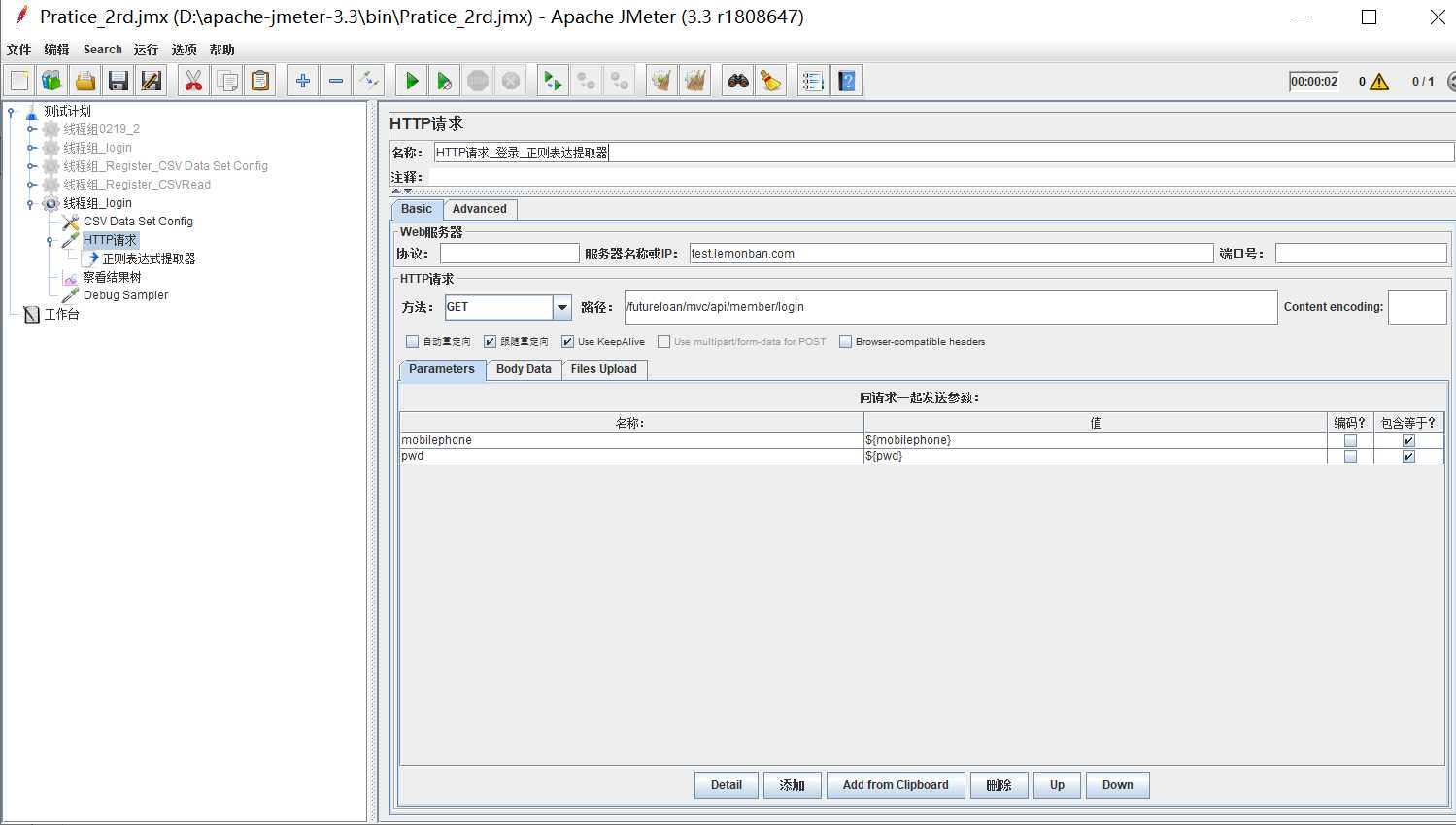This screenshot has width=1456, height=825.
Task: Clear all results with the double broom icon
Action: [x=694, y=81]
